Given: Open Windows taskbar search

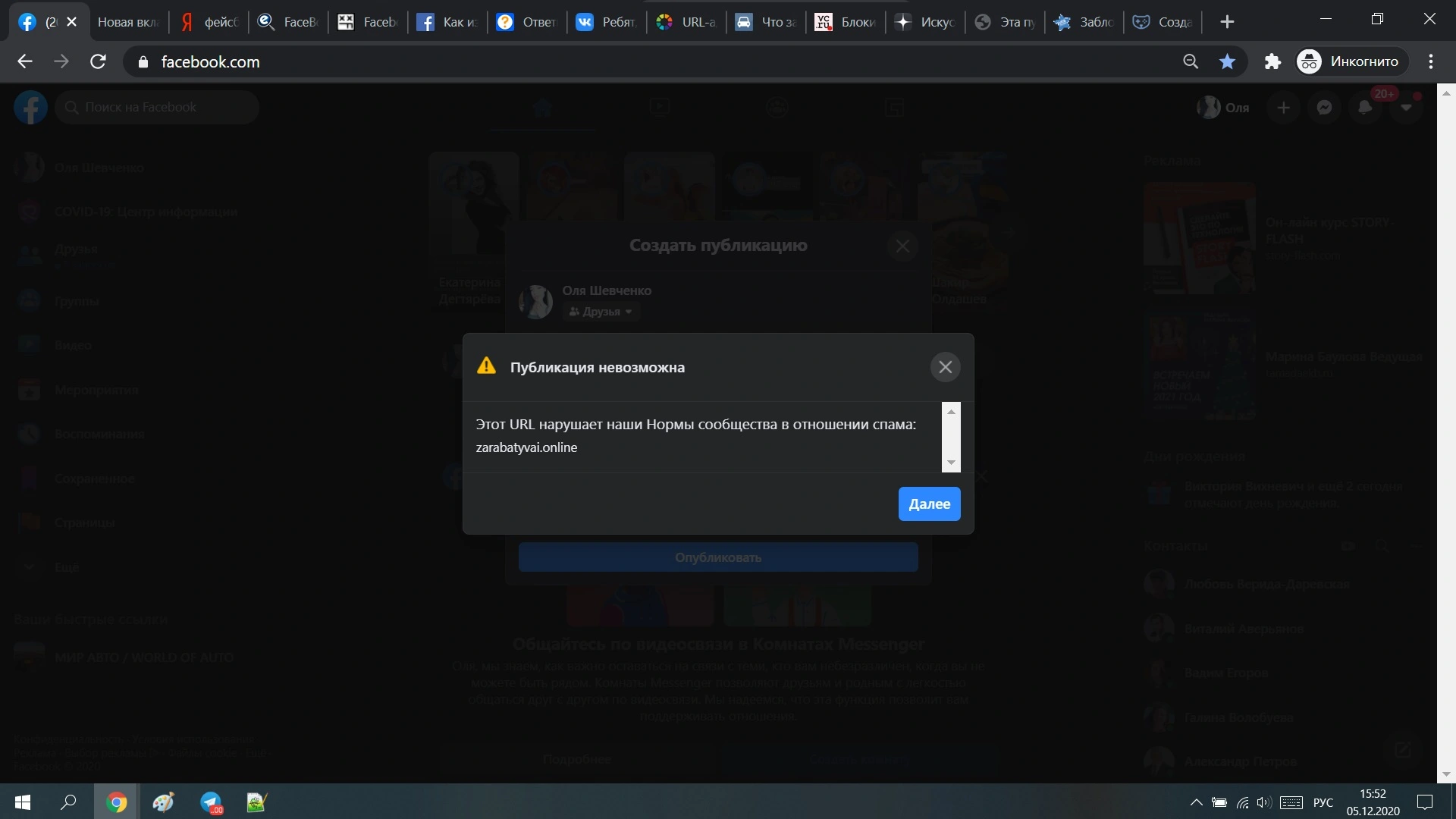Looking at the screenshot, I should (x=68, y=802).
